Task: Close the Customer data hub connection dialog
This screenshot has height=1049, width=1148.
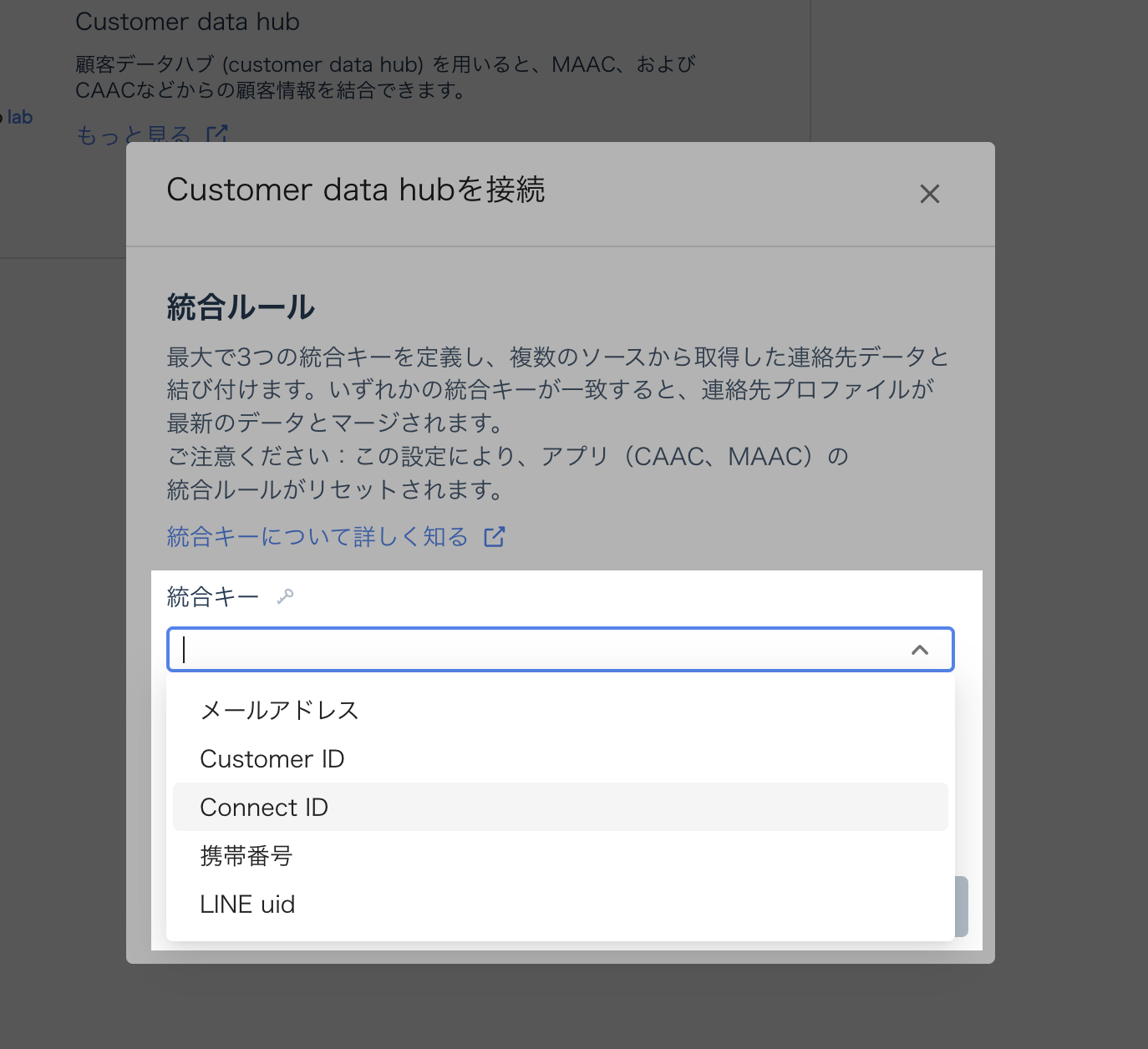Action: point(929,194)
